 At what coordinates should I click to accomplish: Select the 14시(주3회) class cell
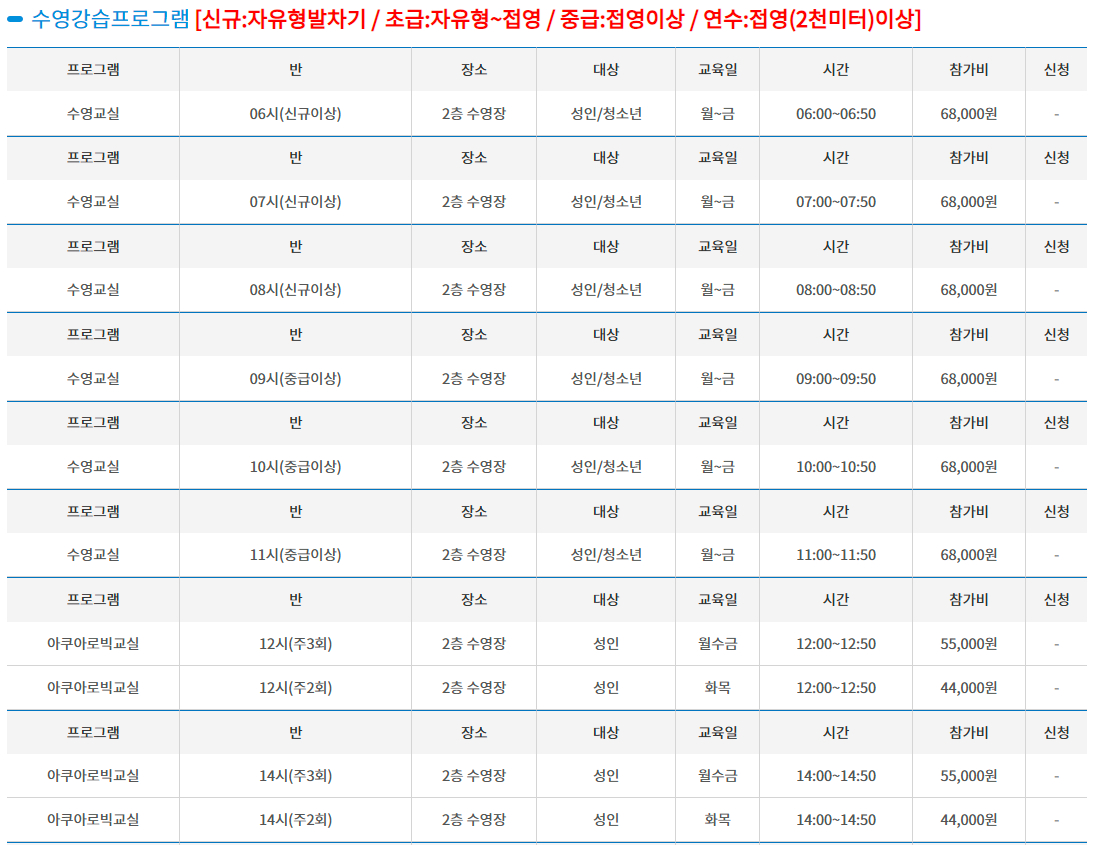(295, 776)
